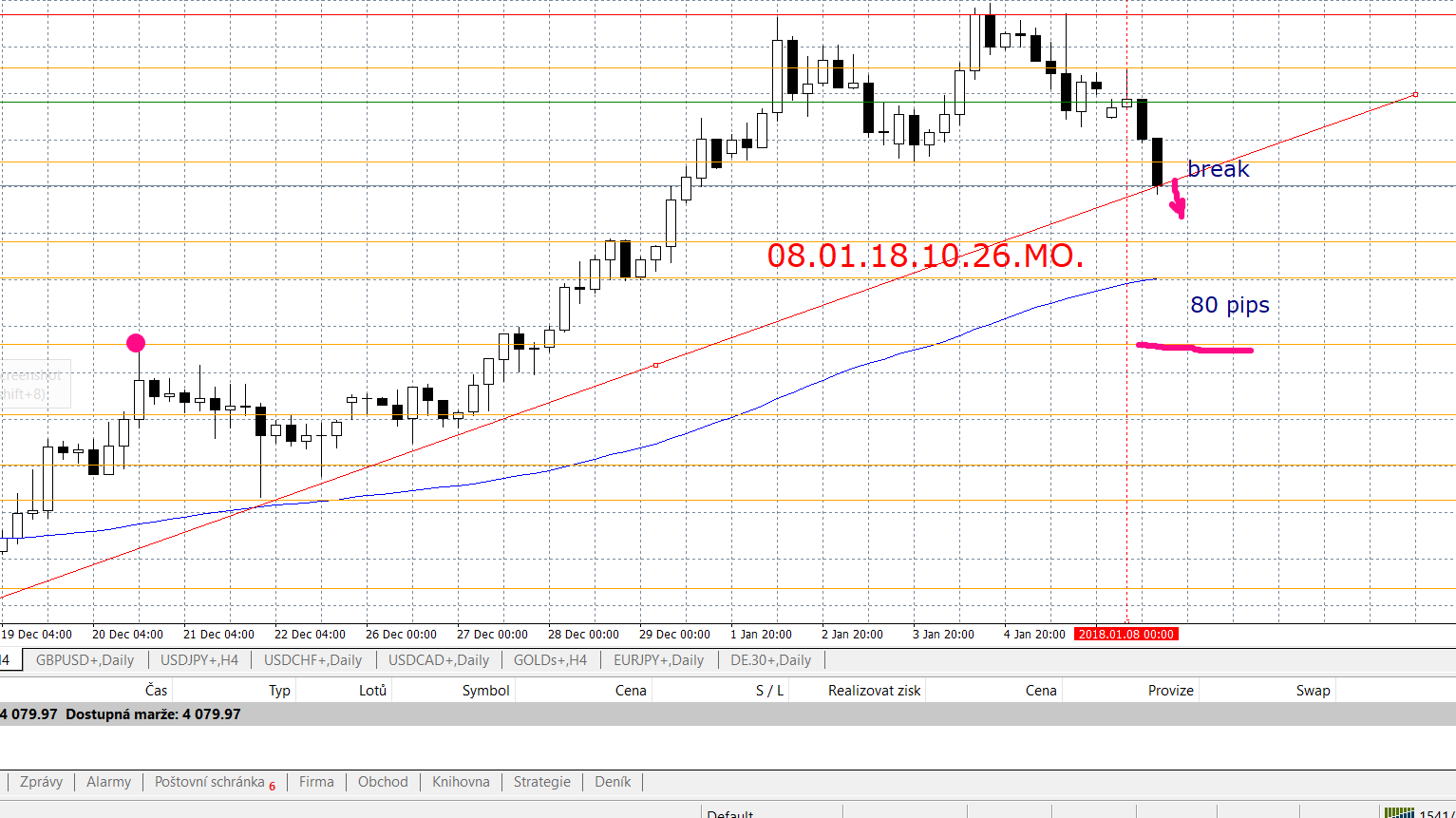Select the USDCHF+,Daily chart tab
Image resolution: width=1456 pixels, height=818 pixels.
pos(313,659)
